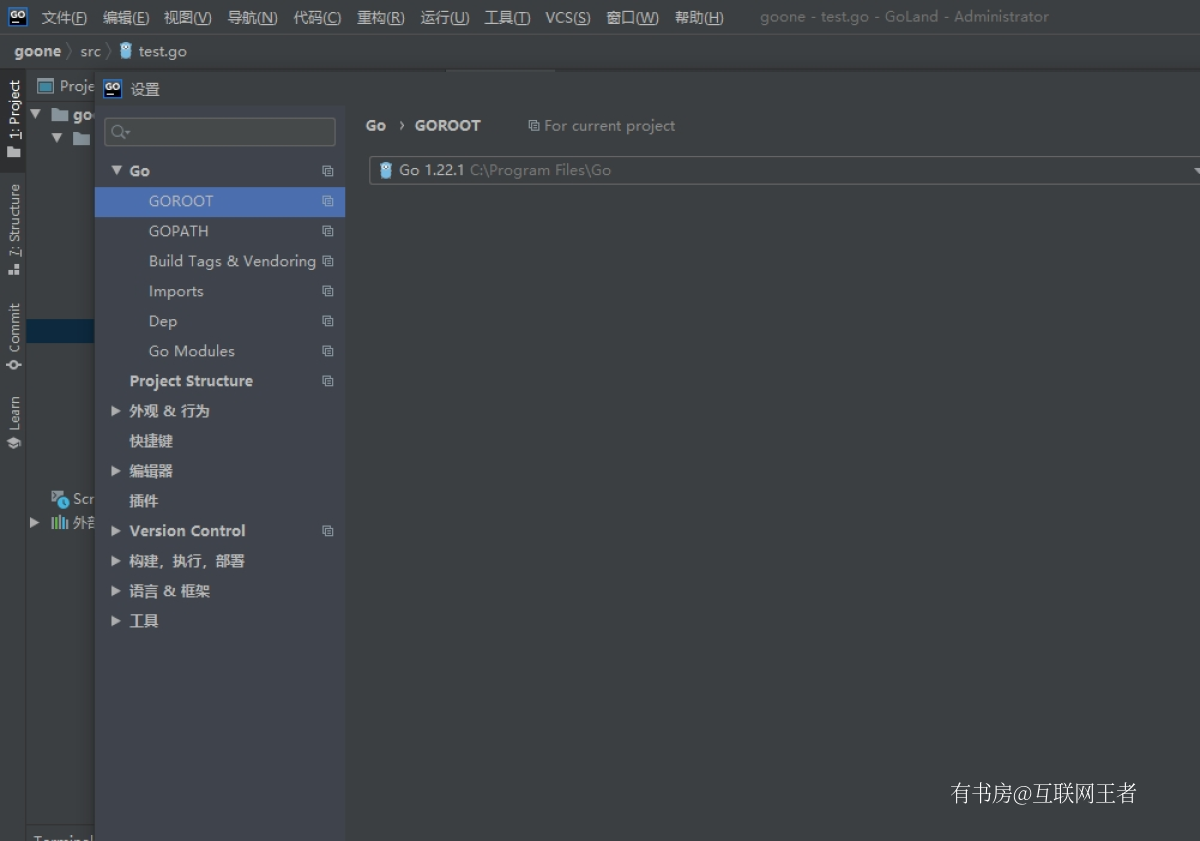
Task: Click project-level icon beside Go Modules
Action: pos(327,351)
